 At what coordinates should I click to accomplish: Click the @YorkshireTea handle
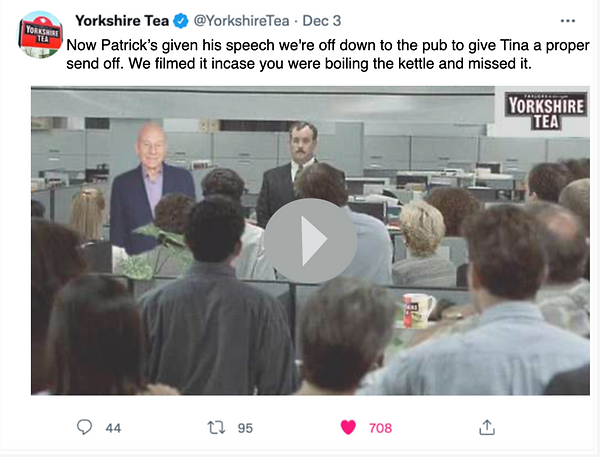click(x=241, y=21)
